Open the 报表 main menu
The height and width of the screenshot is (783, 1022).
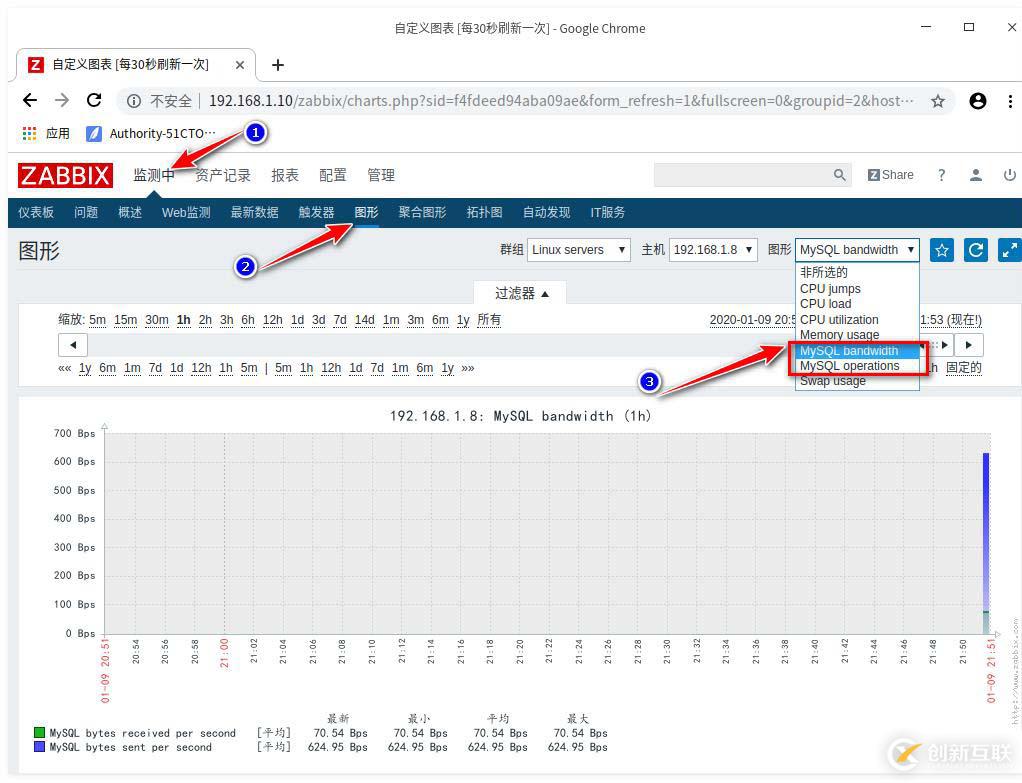point(285,175)
